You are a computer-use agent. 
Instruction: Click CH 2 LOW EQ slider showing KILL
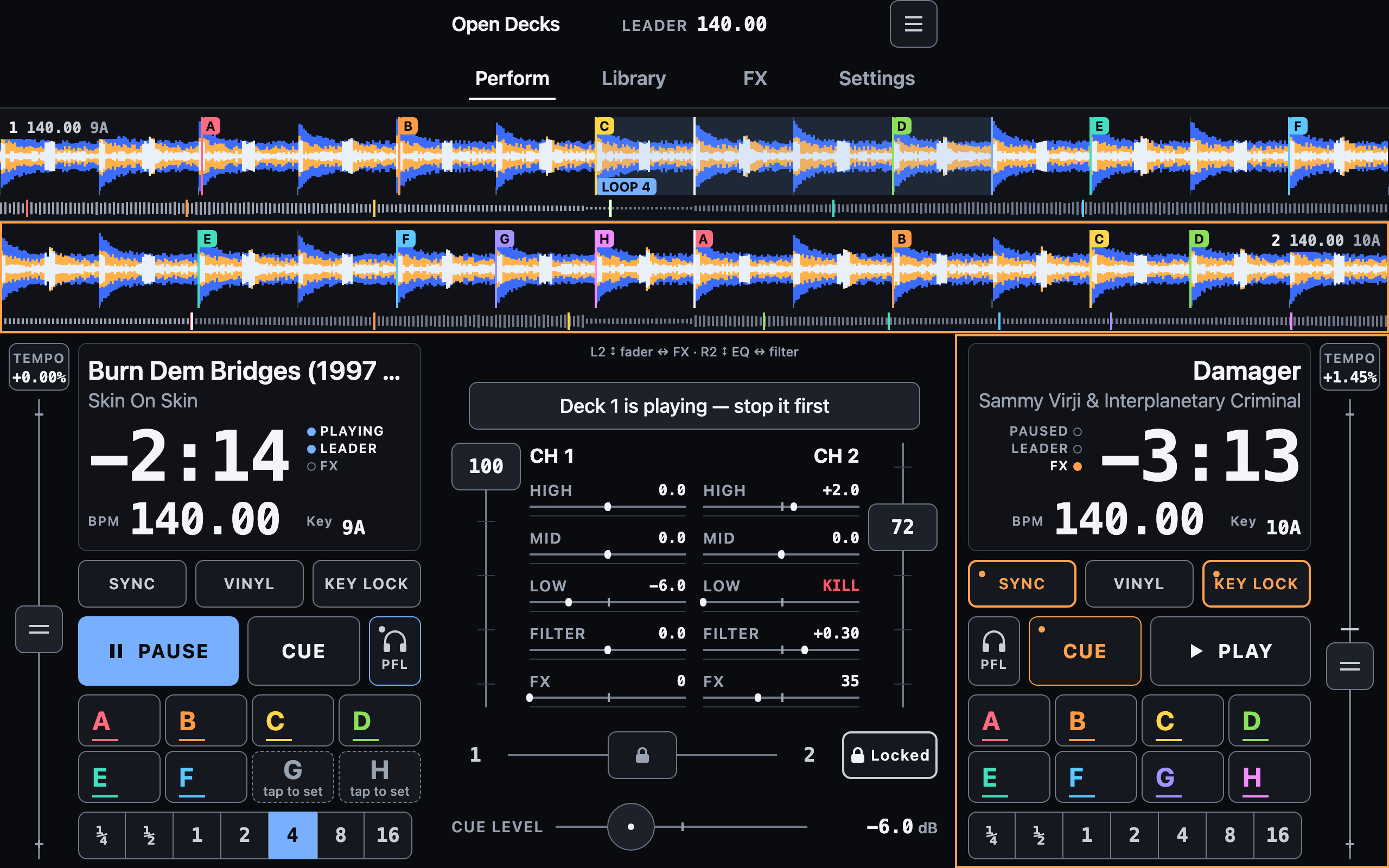pos(781,602)
